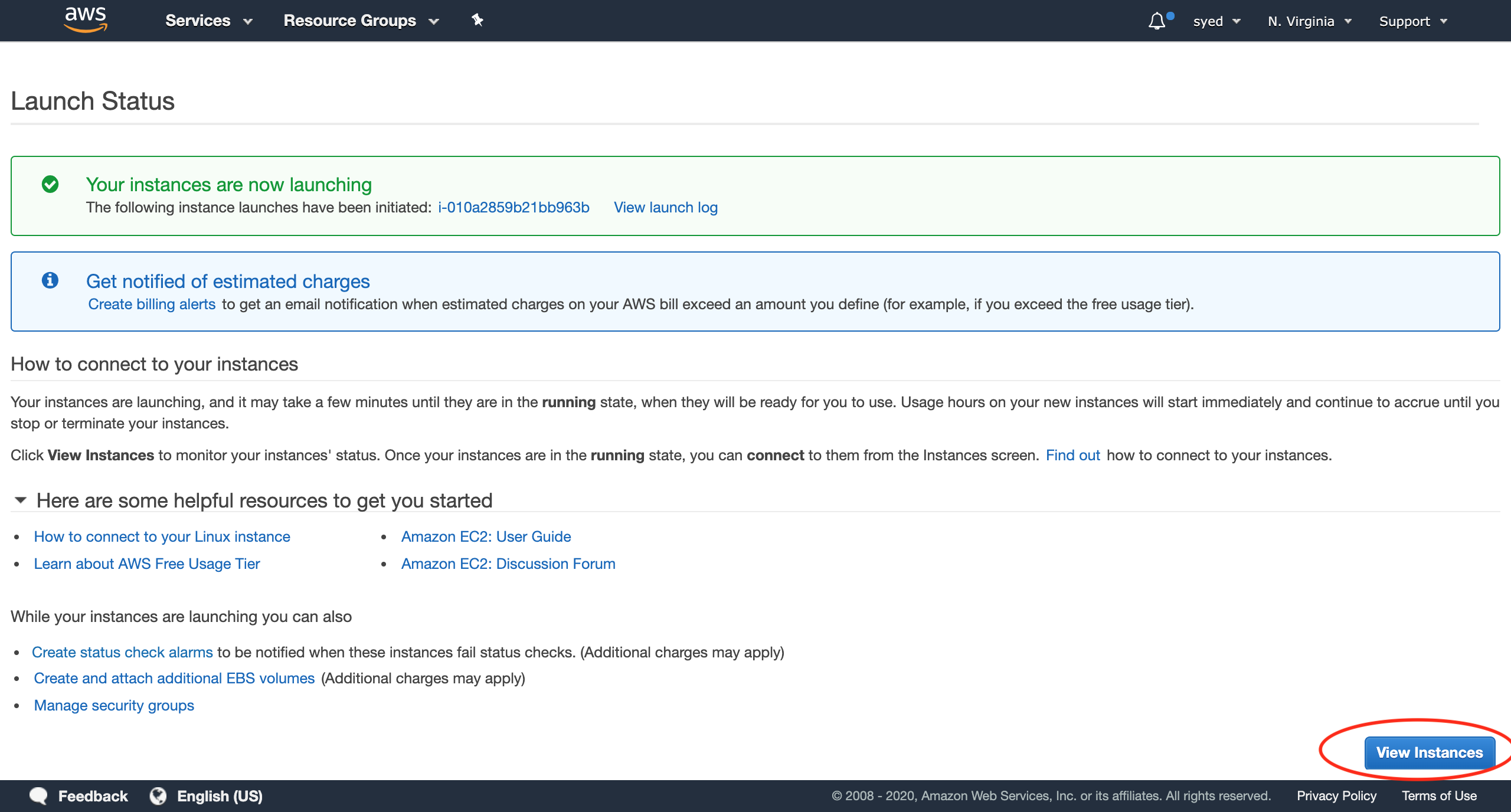
Task: Click the footer copyright text
Action: click(1051, 795)
